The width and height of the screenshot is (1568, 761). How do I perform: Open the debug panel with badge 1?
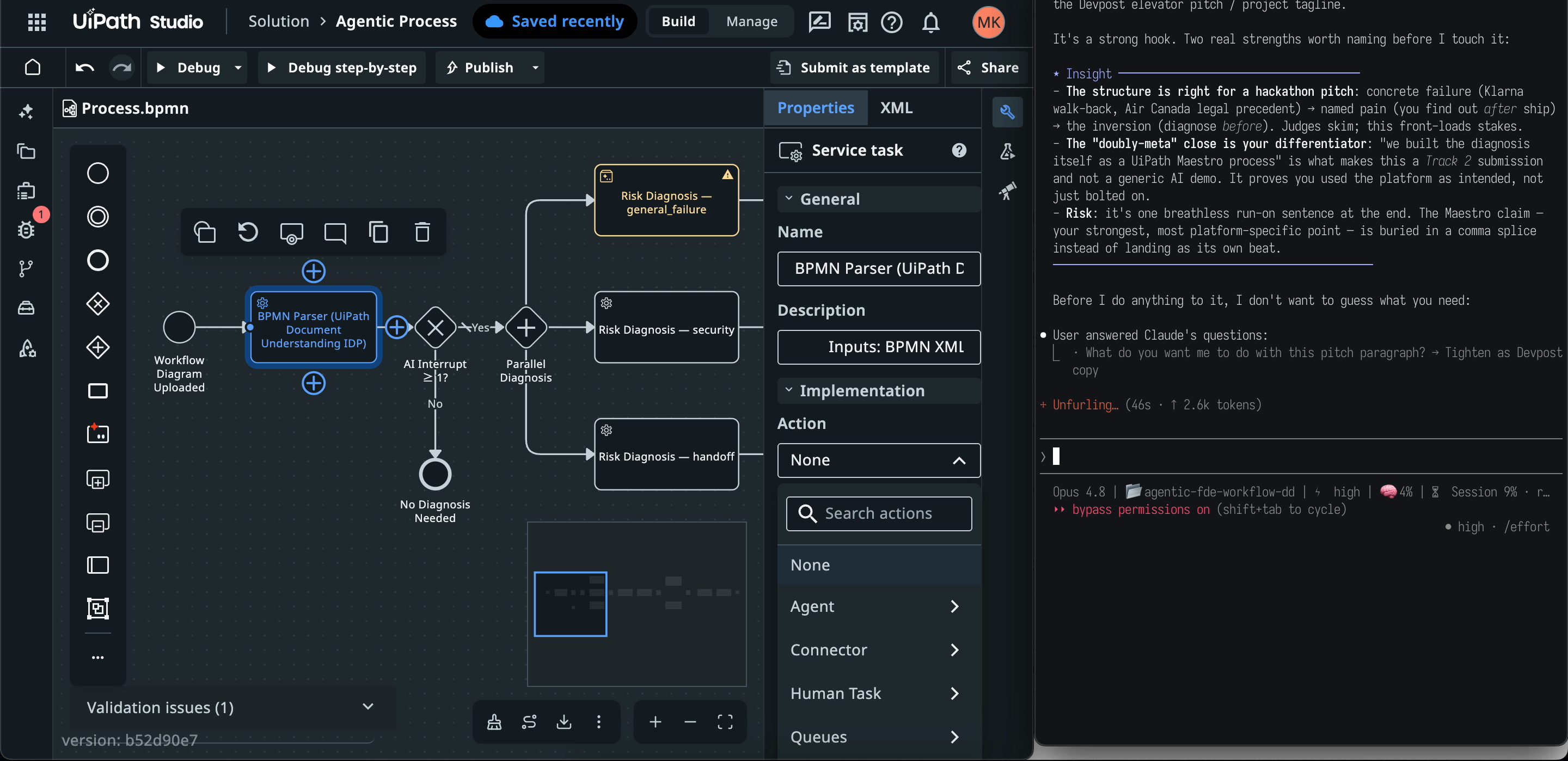click(26, 229)
